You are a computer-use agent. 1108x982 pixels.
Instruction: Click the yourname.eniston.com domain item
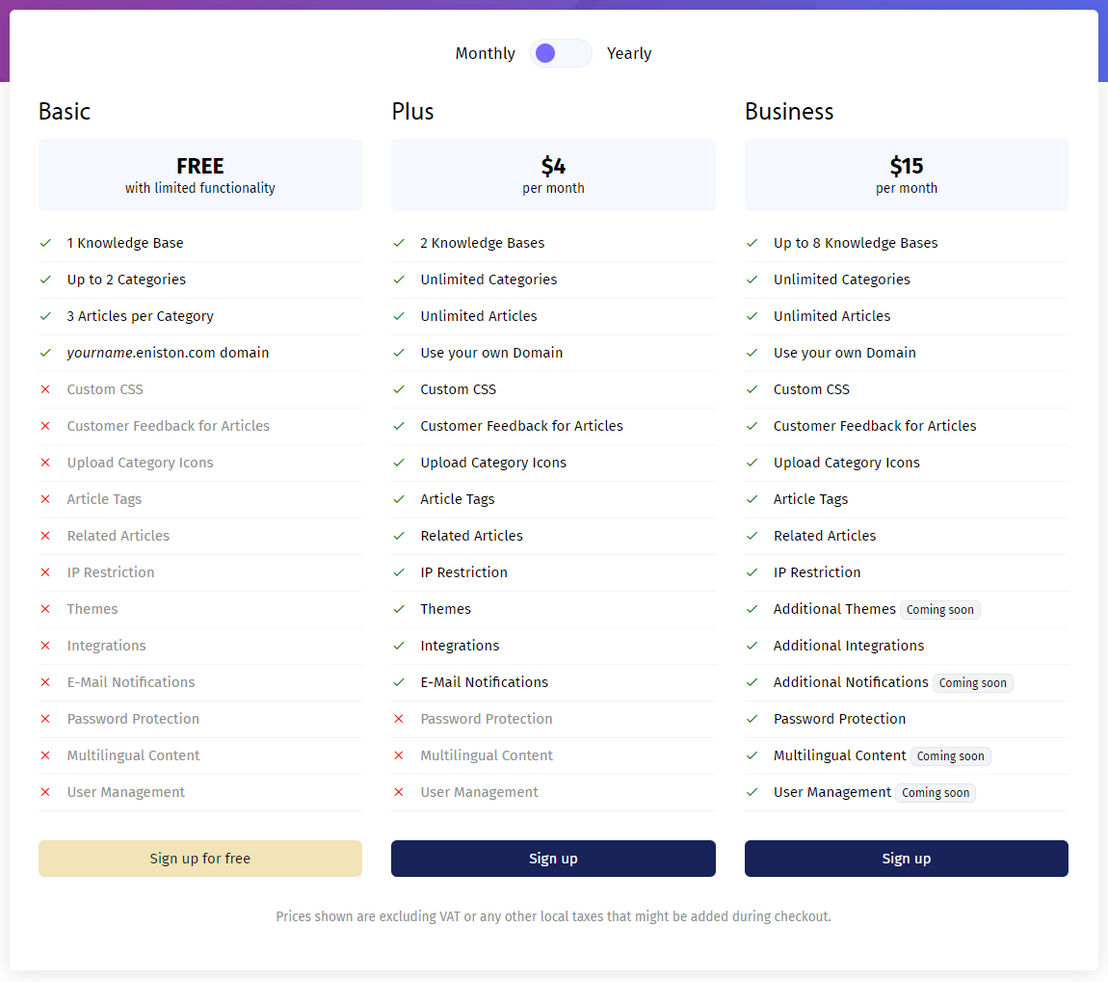[x=167, y=353]
